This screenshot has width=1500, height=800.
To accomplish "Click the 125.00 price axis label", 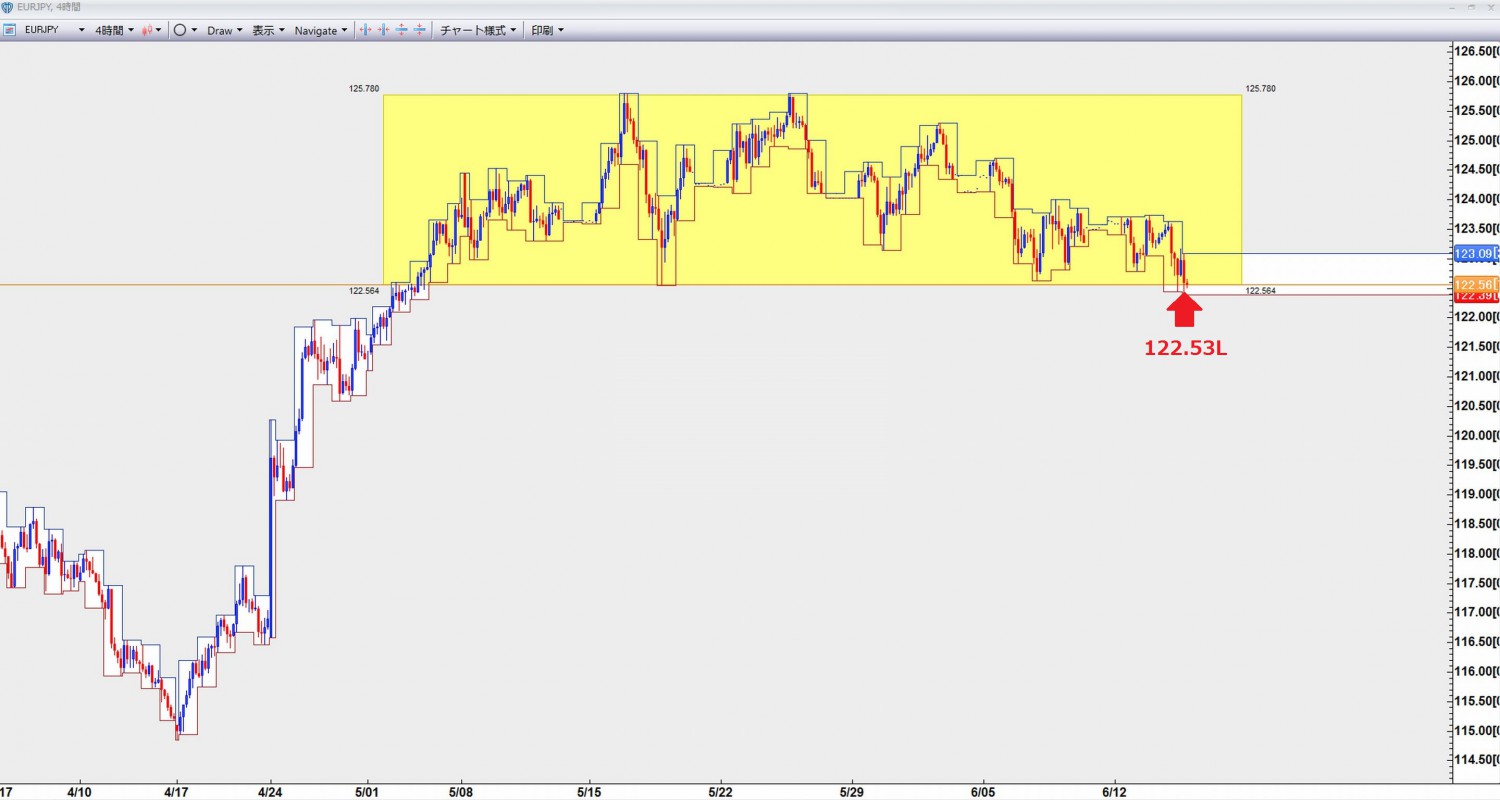I will point(1477,140).
